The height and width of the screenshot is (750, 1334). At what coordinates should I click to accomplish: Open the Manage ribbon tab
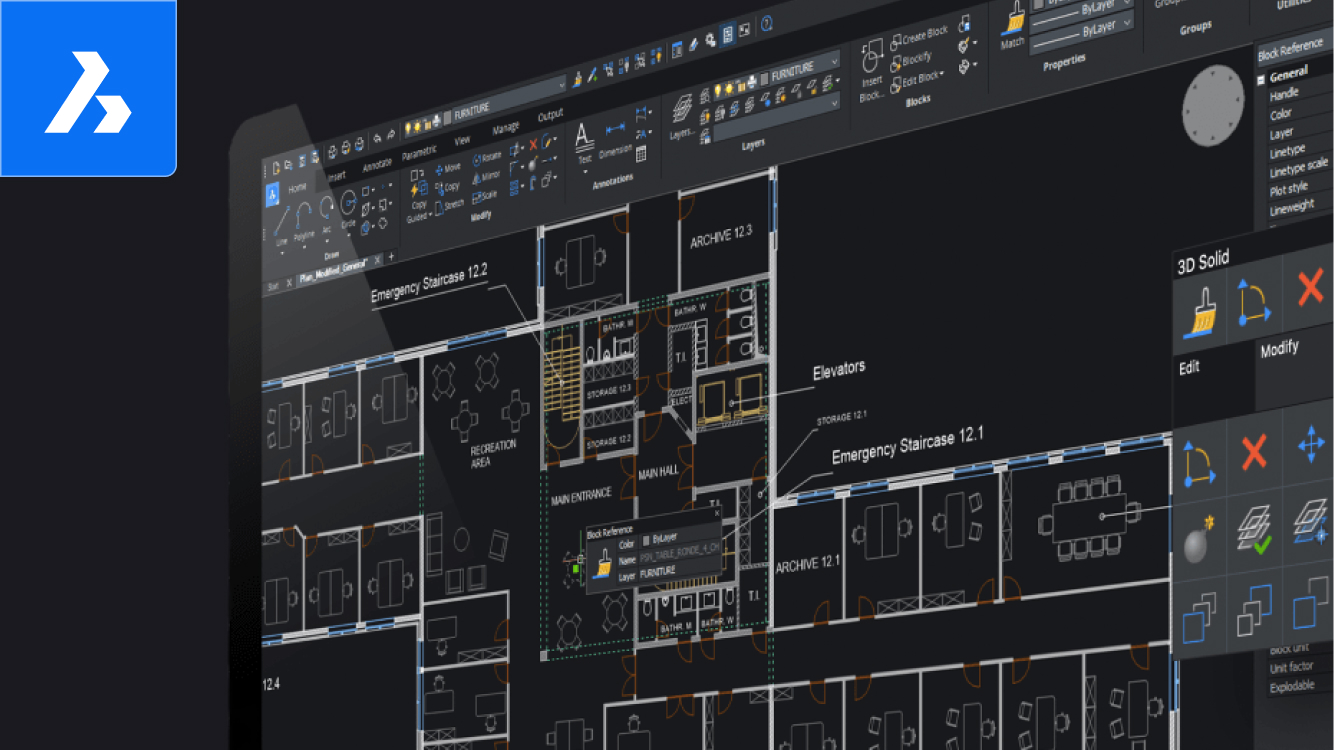pyautogui.click(x=505, y=128)
